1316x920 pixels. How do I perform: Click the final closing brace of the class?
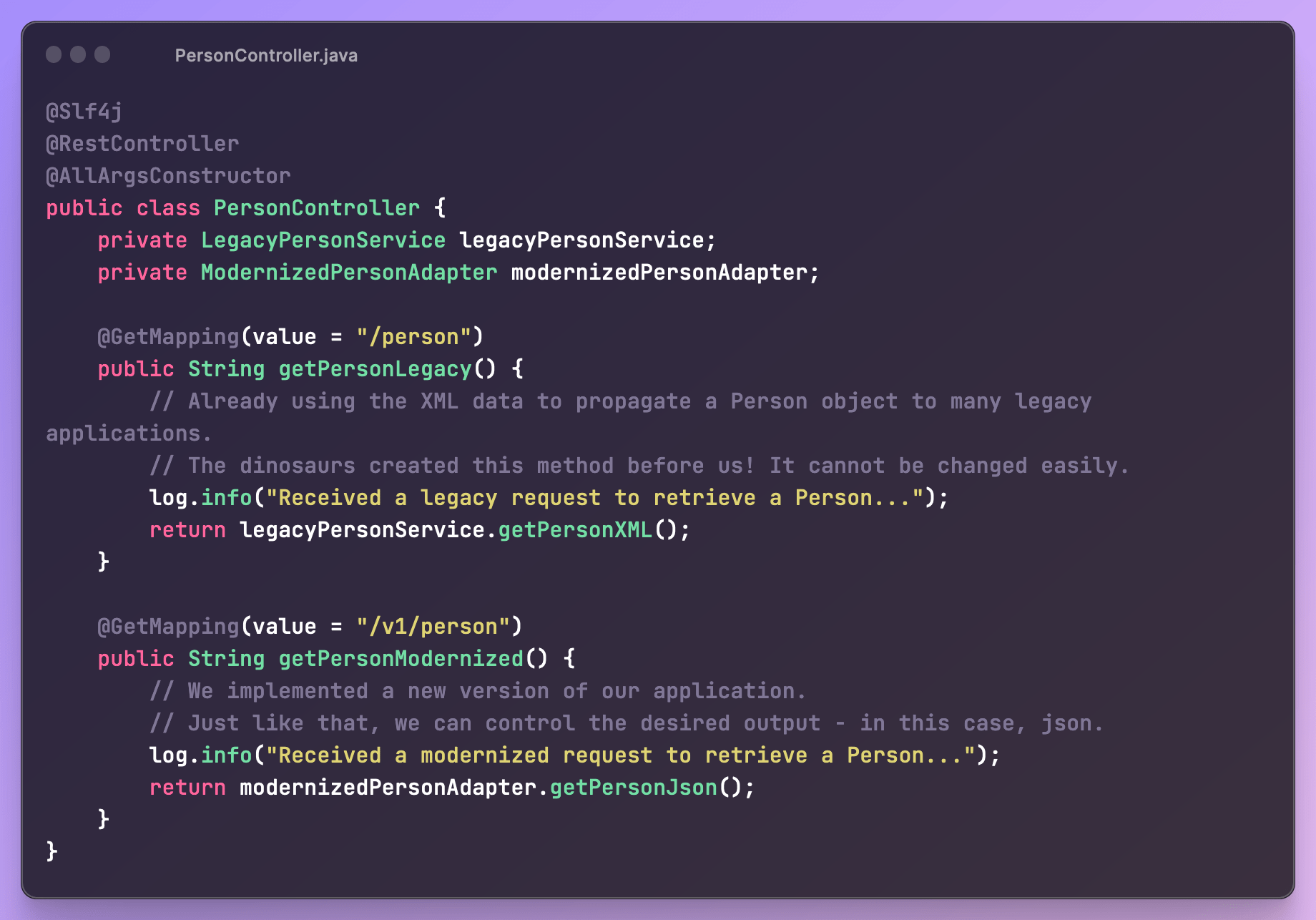[x=51, y=851]
